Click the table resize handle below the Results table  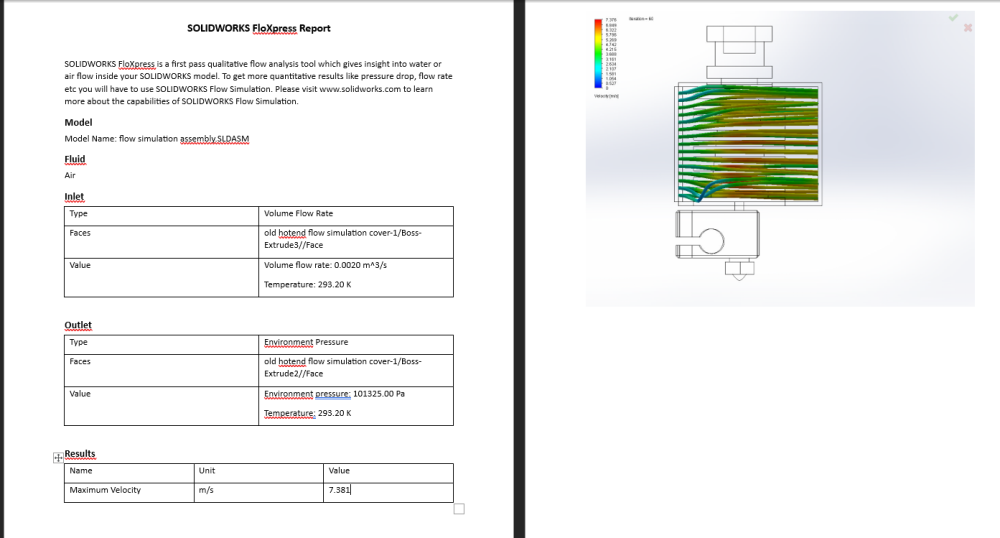pos(459,509)
